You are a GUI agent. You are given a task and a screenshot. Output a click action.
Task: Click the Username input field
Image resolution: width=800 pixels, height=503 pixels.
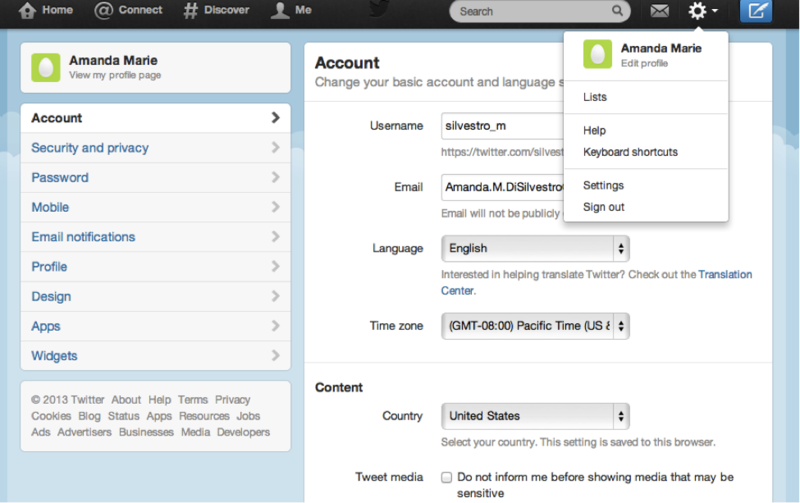tap(503, 126)
